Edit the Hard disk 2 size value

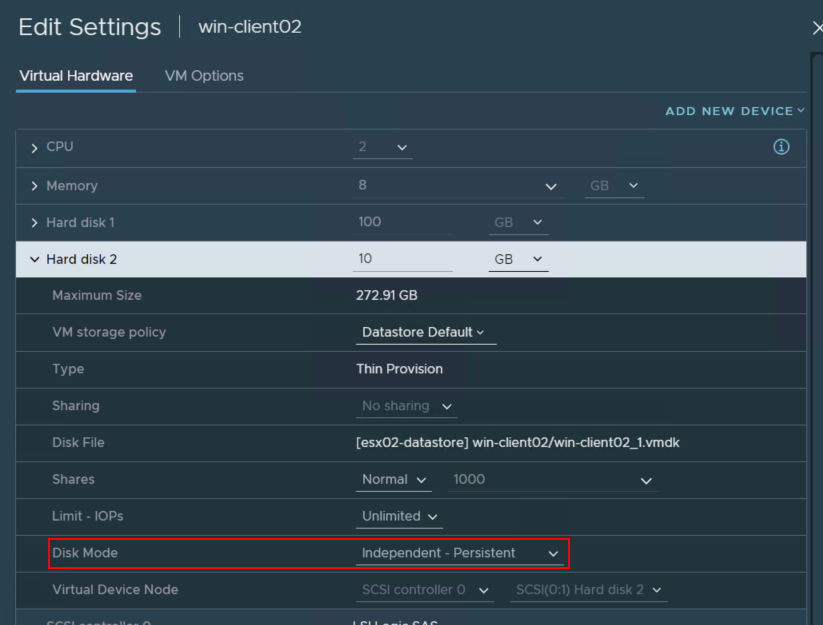(402, 258)
